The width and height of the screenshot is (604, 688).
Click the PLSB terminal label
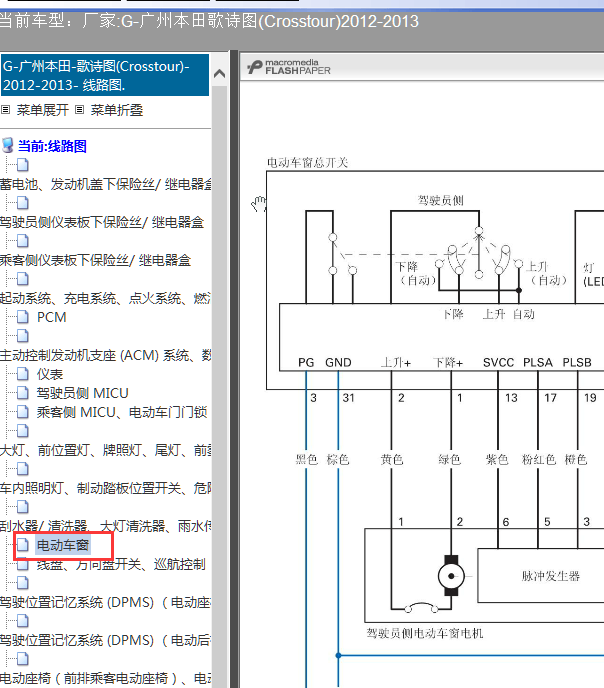coord(577,362)
